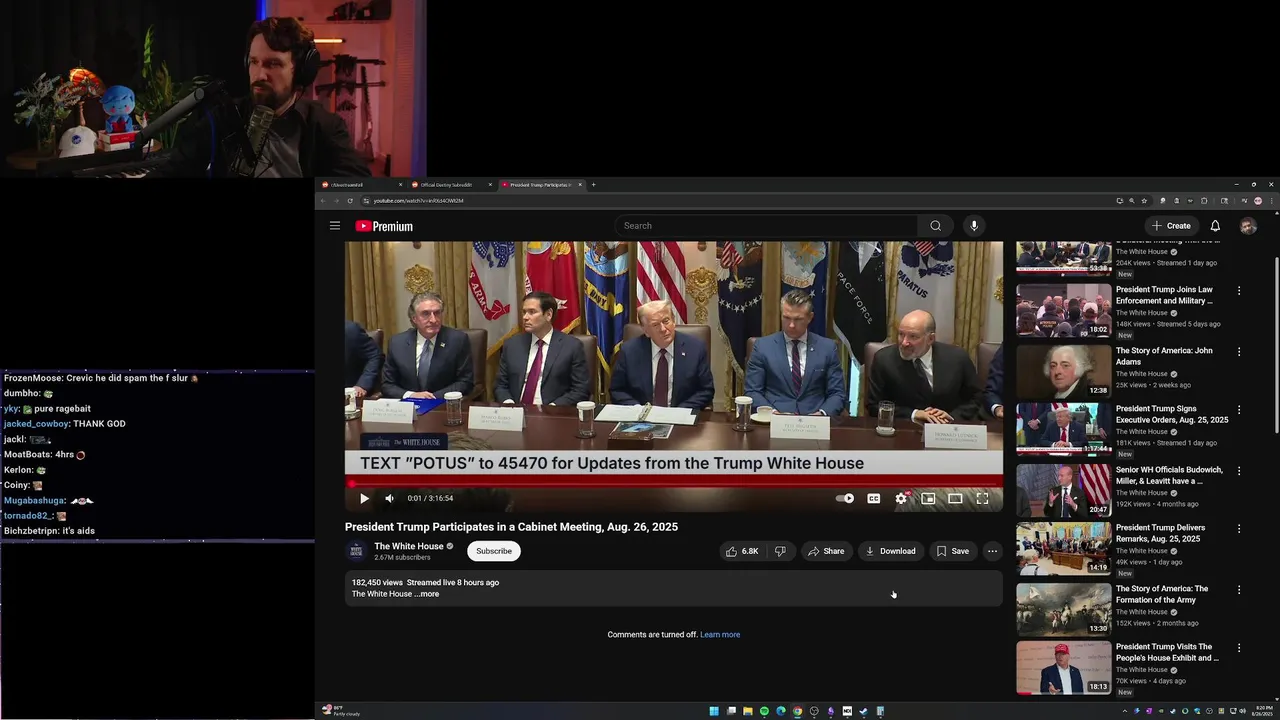Image resolution: width=1280 pixels, height=720 pixels.
Task: Open John Adams video thumbnail
Action: click(1064, 371)
